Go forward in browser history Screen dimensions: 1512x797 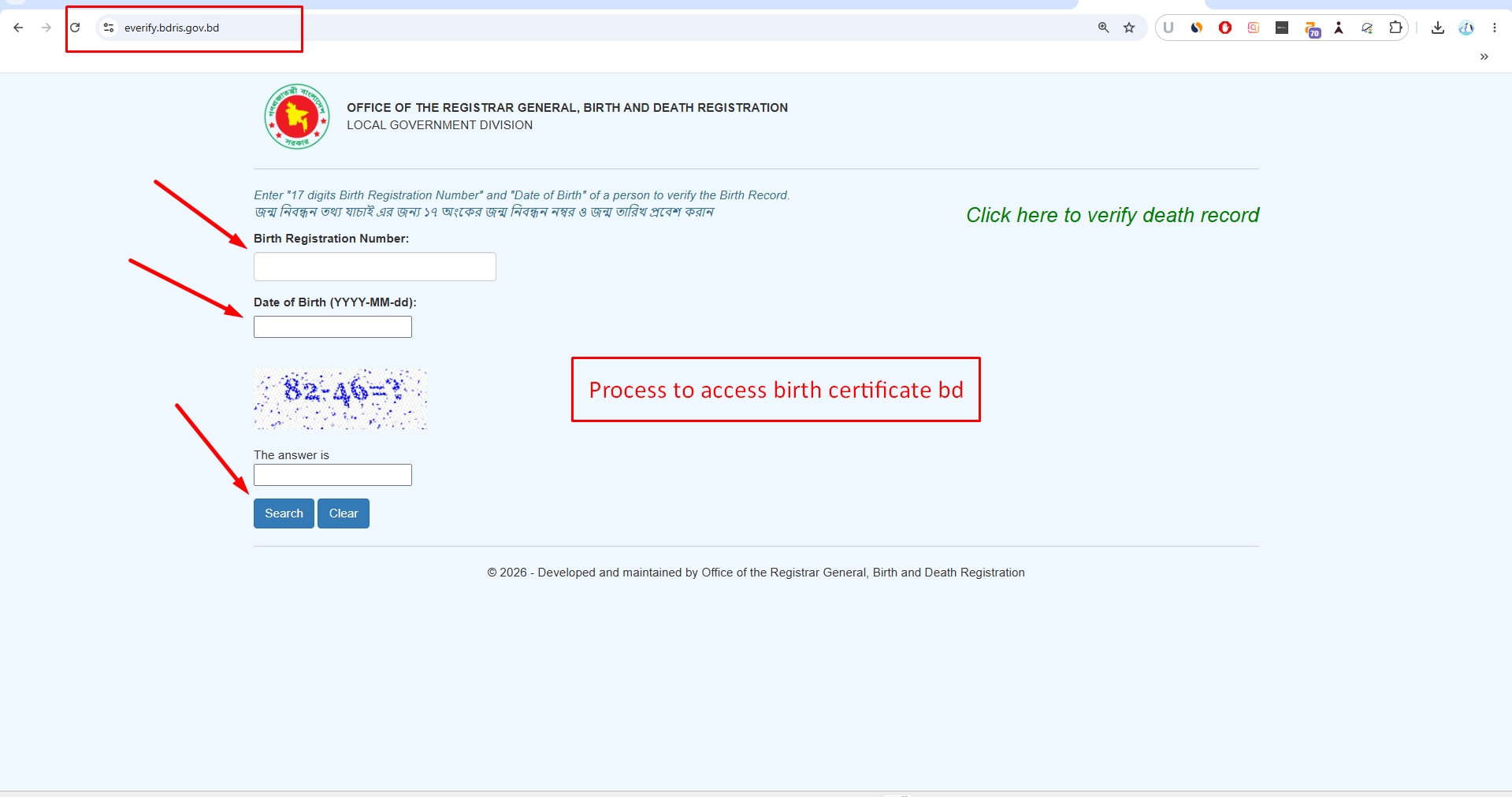[46, 28]
